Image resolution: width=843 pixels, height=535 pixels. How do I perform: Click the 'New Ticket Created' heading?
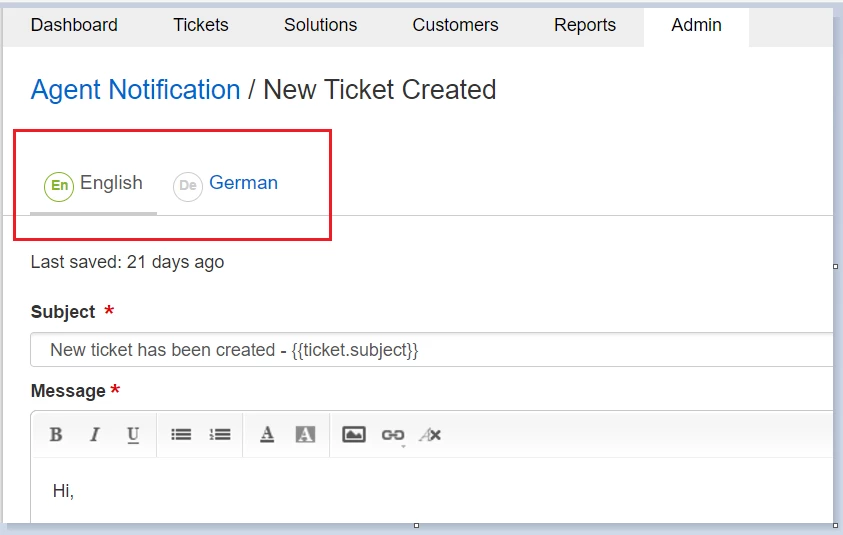click(x=380, y=90)
